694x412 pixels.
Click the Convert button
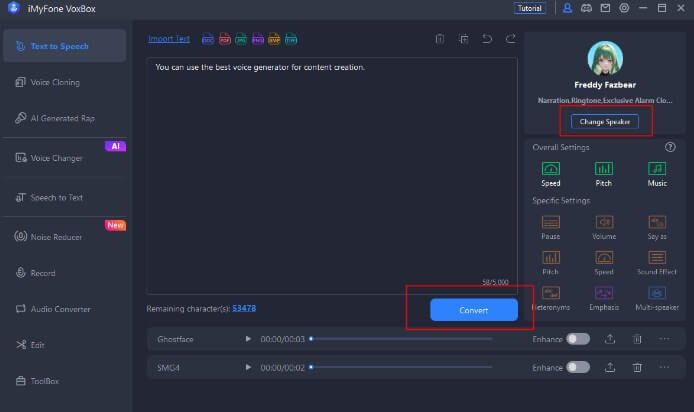(x=474, y=310)
